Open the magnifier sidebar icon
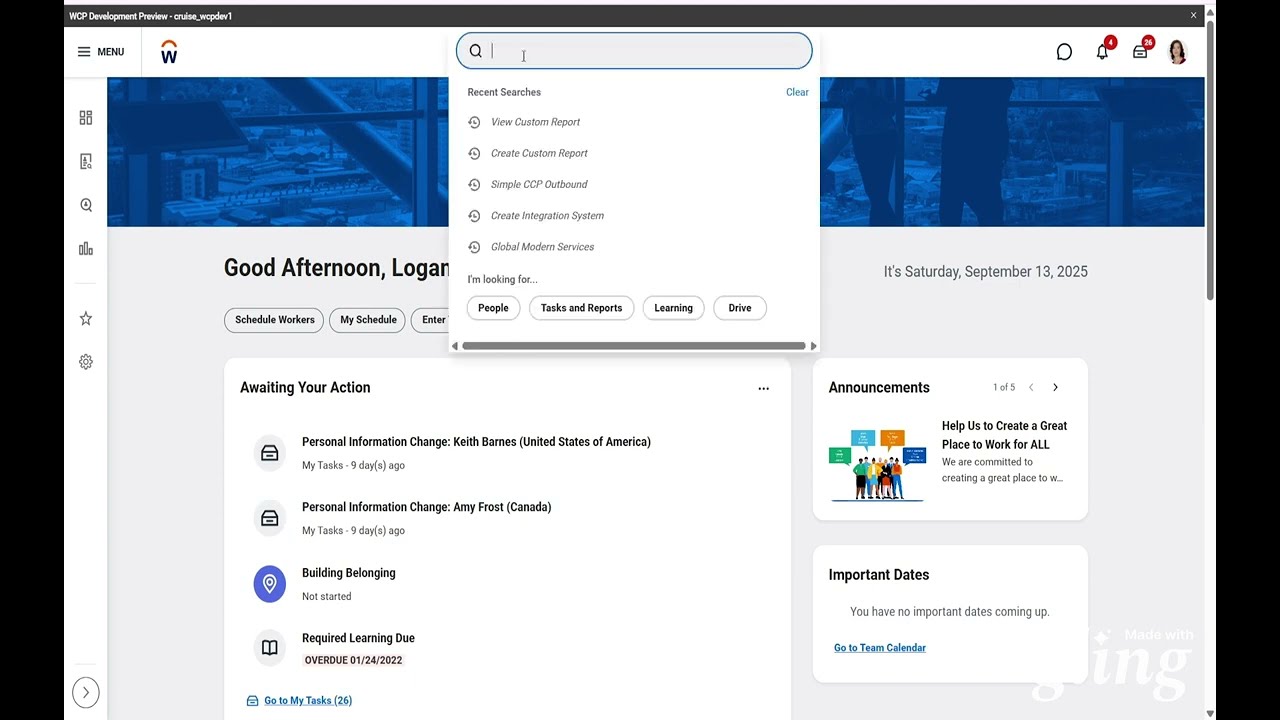Viewport: 1280px width, 720px height. [86, 205]
